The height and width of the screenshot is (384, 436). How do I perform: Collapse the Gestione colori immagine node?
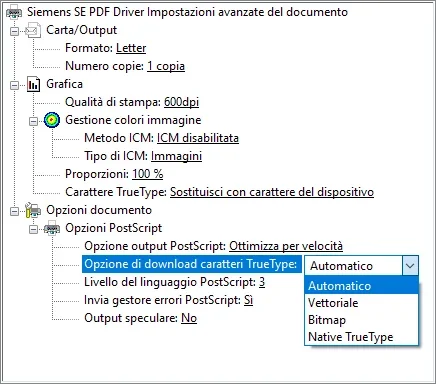click(33, 121)
